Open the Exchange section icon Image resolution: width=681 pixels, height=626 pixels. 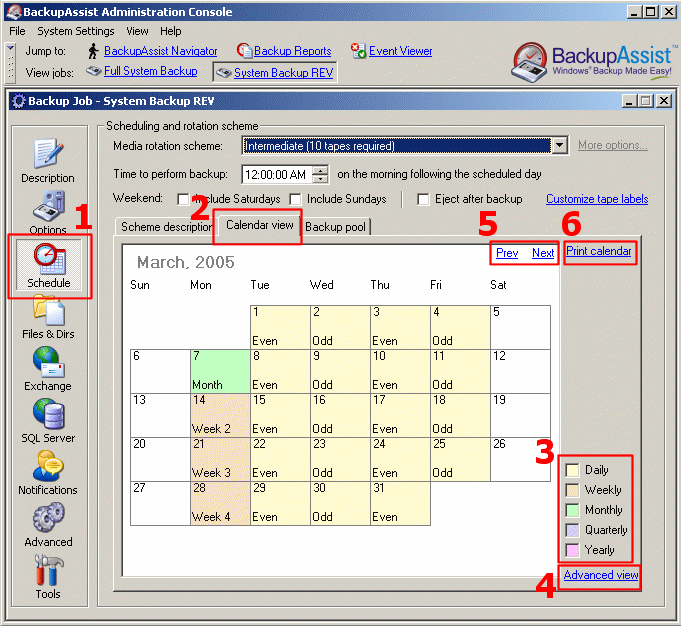48,362
